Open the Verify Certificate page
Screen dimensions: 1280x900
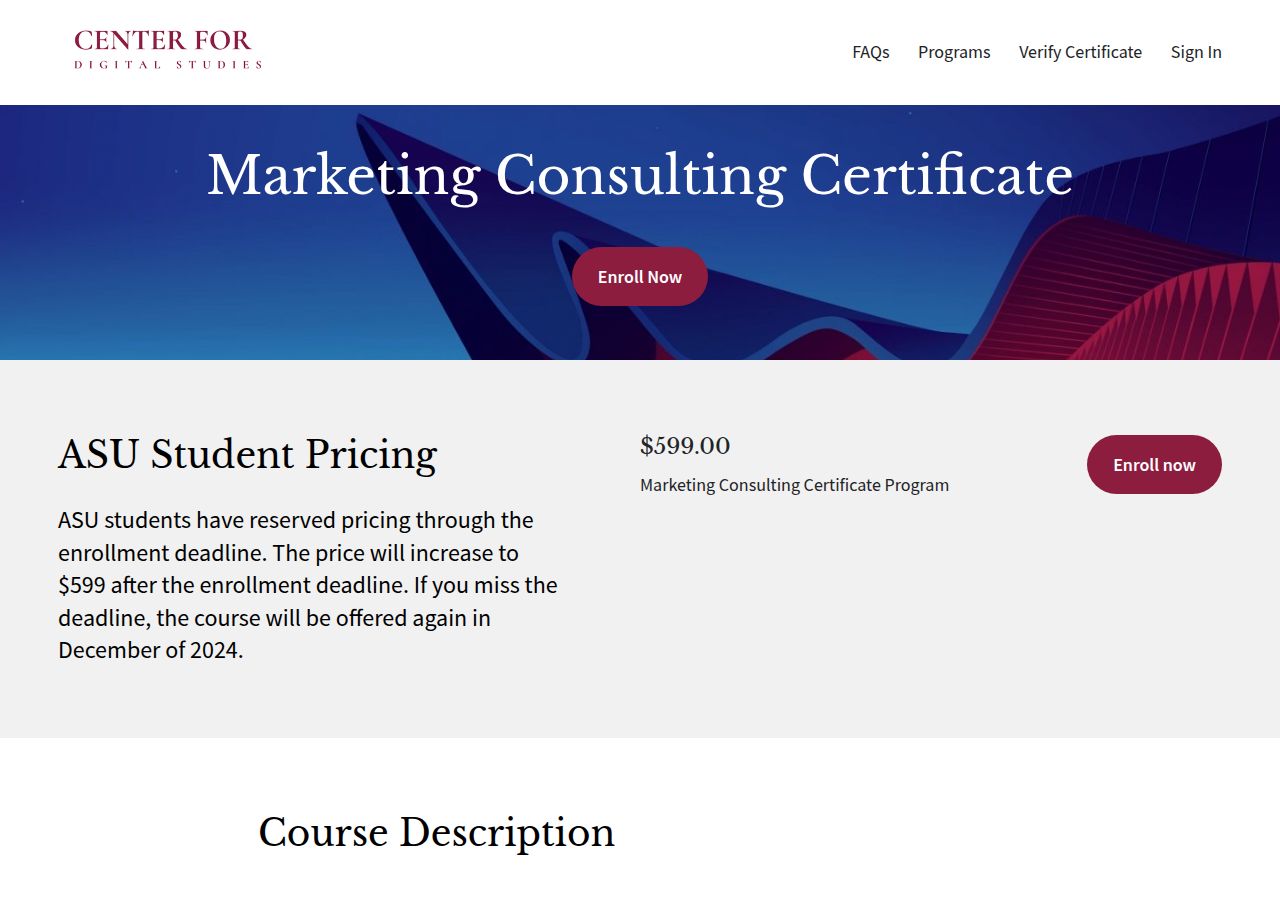(x=1080, y=52)
